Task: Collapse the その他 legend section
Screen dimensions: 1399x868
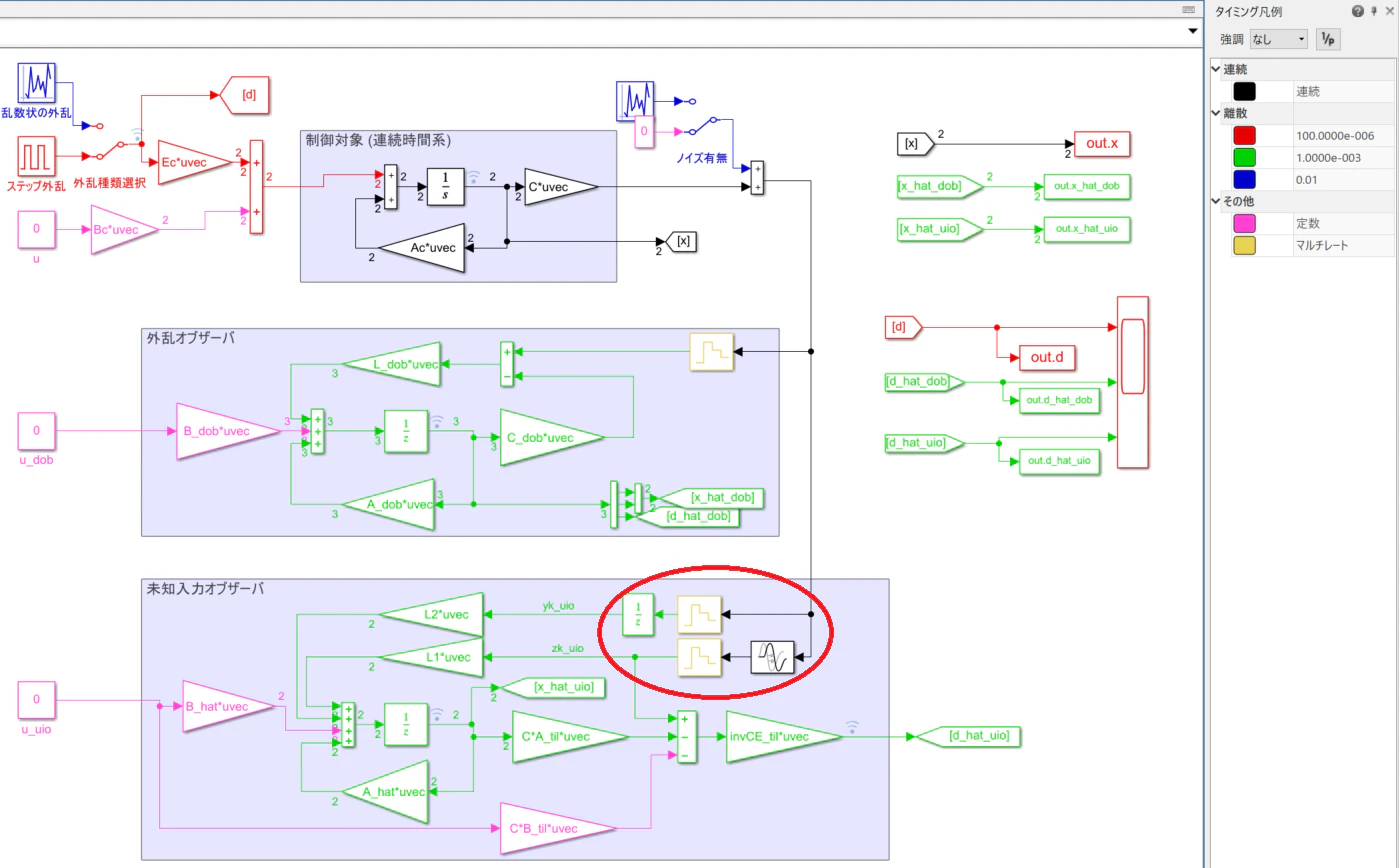Action: 1216,201
